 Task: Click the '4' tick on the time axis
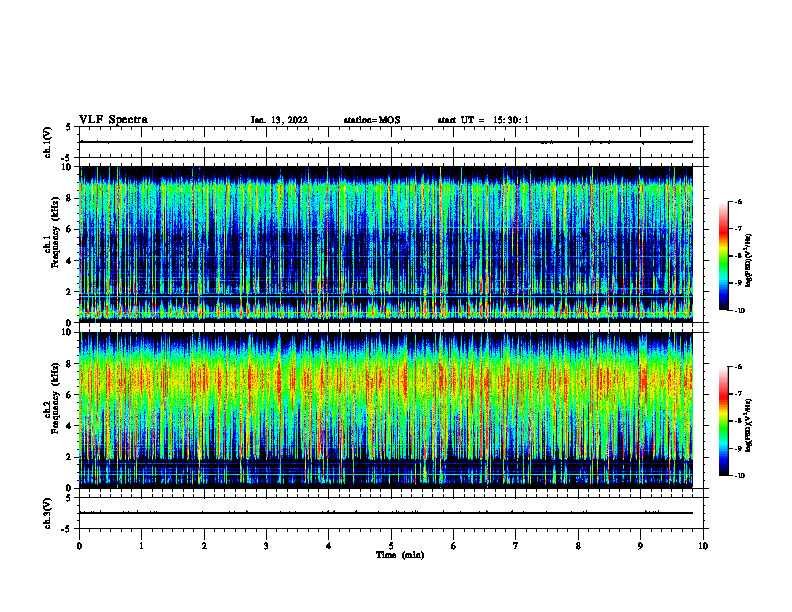tap(329, 546)
